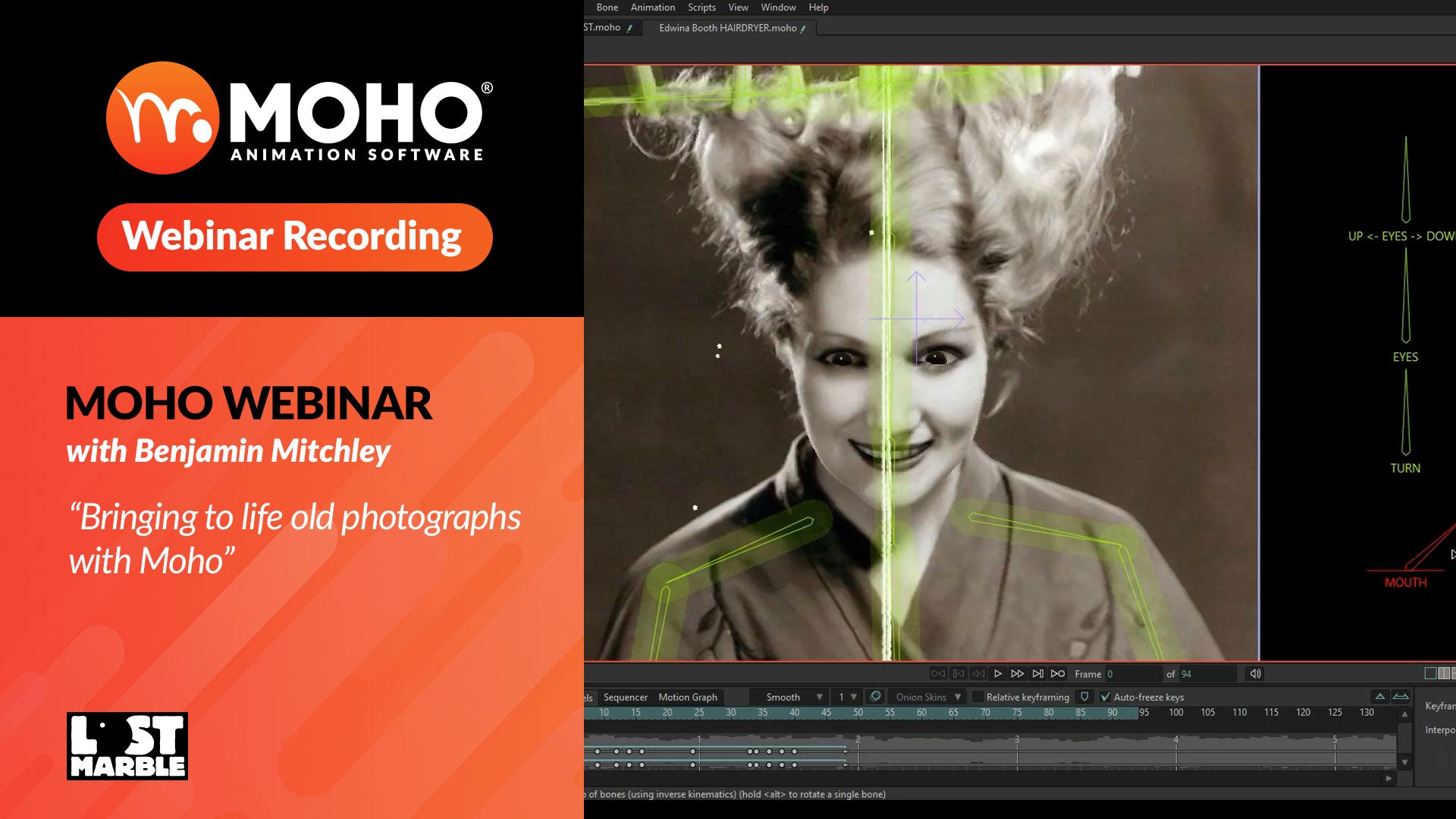1456x819 pixels.
Task: Switch to the Motion Graph tab
Action: point(687,697)
